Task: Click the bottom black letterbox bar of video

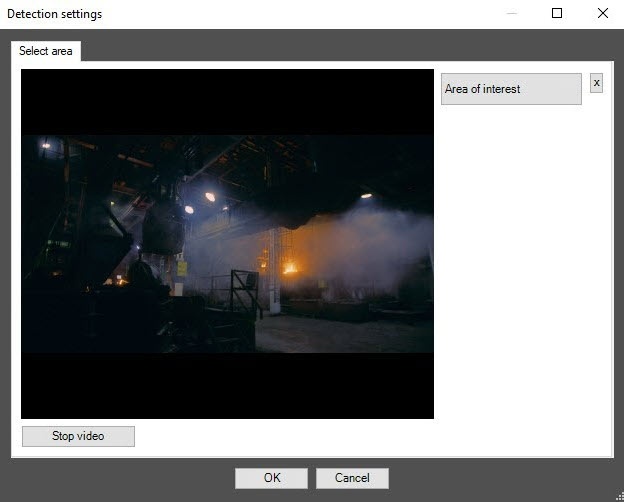Action: (x=227, y=385)
